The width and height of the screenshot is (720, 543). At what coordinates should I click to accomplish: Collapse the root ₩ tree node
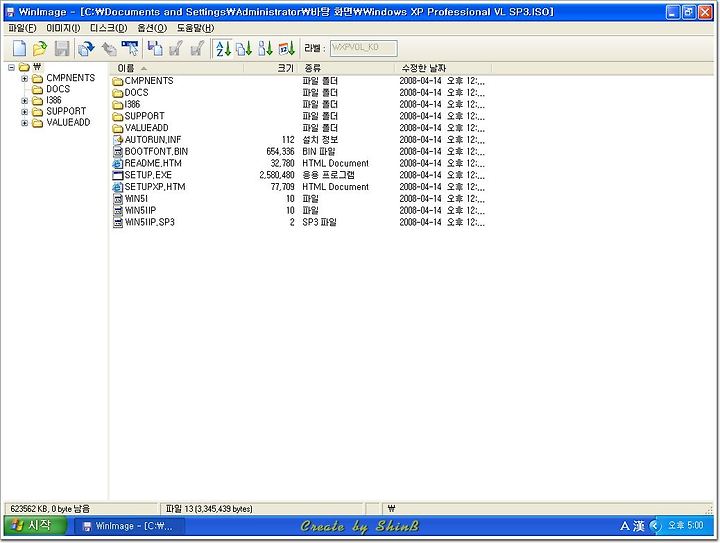coord(11,67)
